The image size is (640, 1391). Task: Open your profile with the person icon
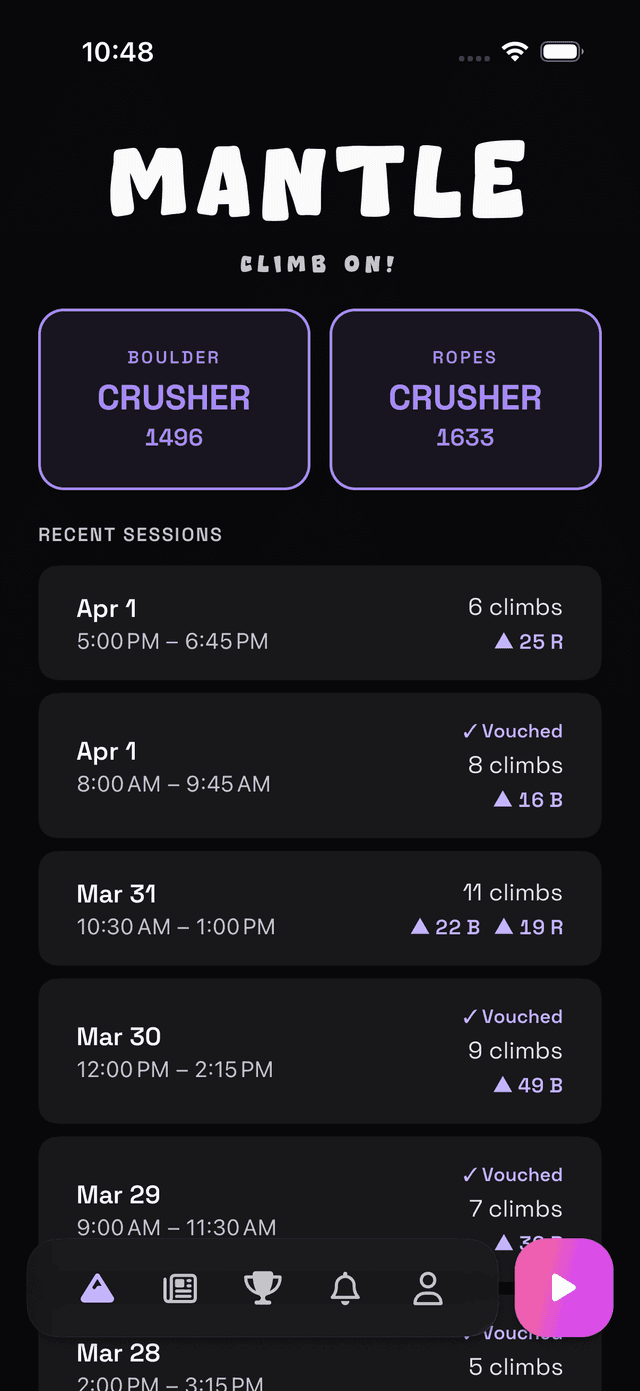[x=428, y=1288]
